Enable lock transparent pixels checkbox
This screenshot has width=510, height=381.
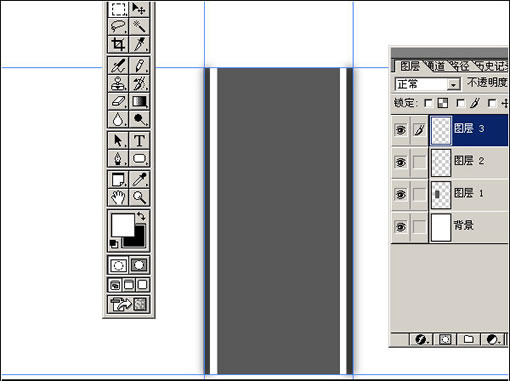pyautogui.click(x=428, y=103)
